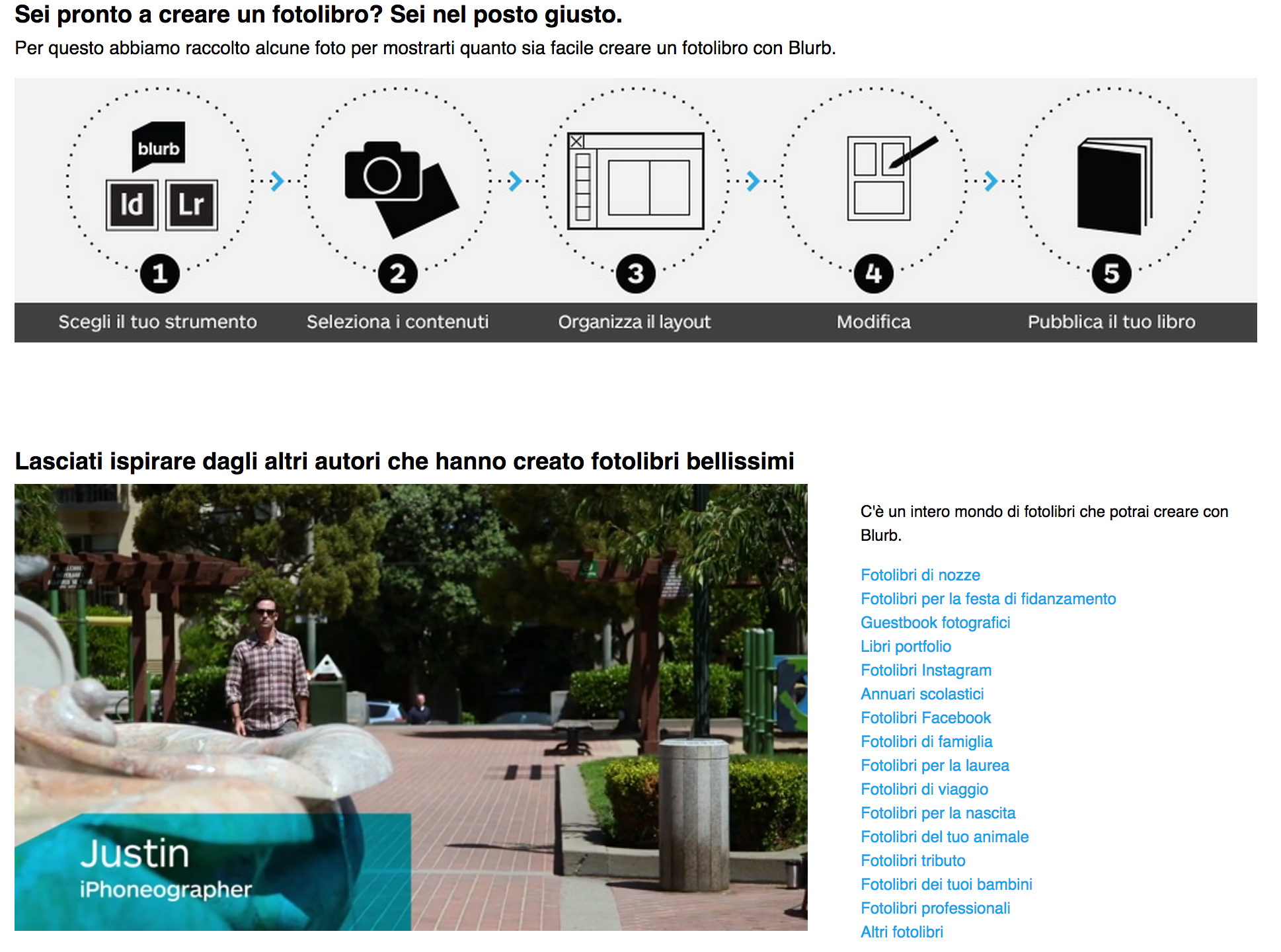Open the 'Fotolibri di nozze' link

click(919, 575)
